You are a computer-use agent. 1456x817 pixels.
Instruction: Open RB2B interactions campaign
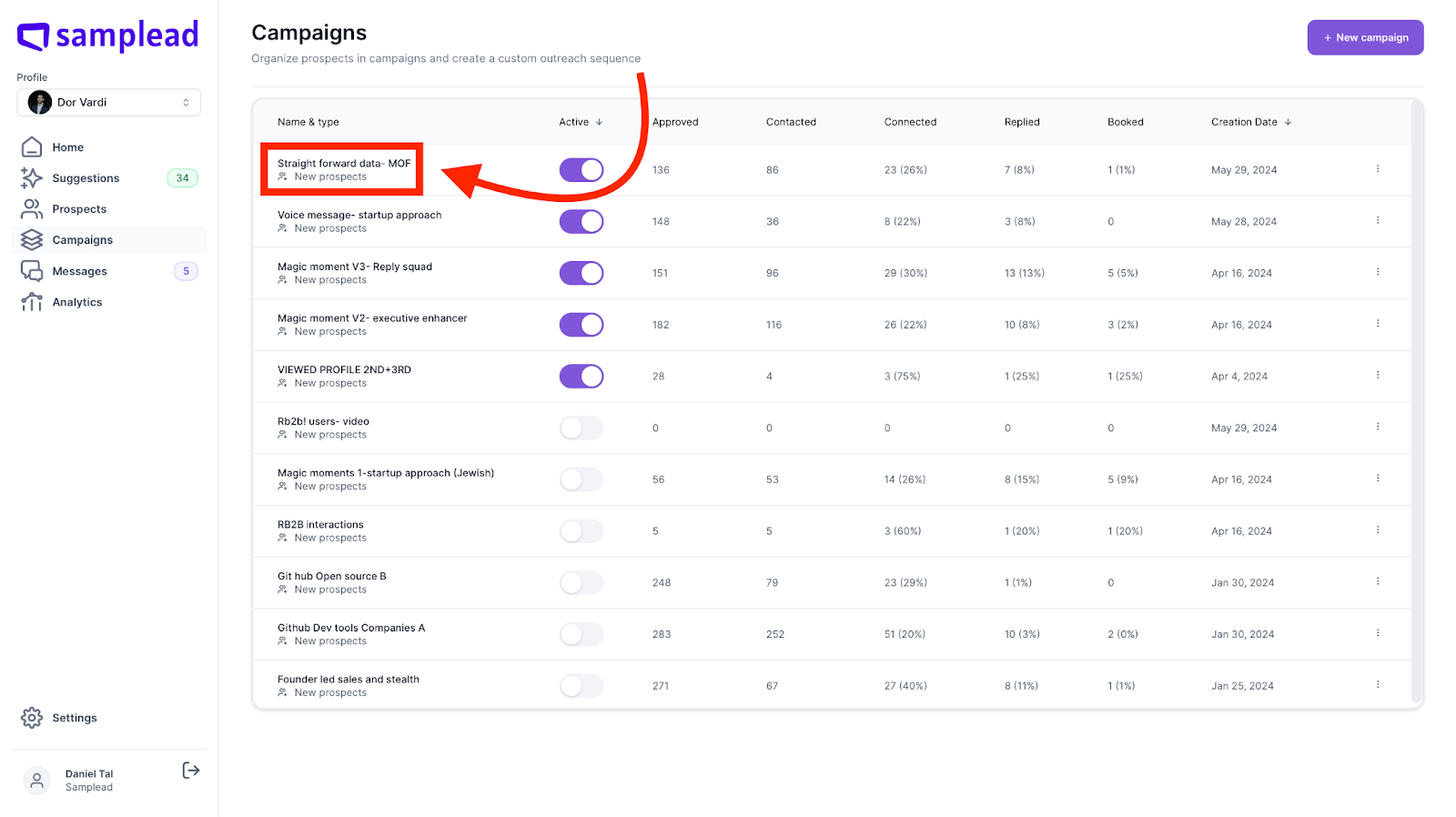click(x=320, y=525)
